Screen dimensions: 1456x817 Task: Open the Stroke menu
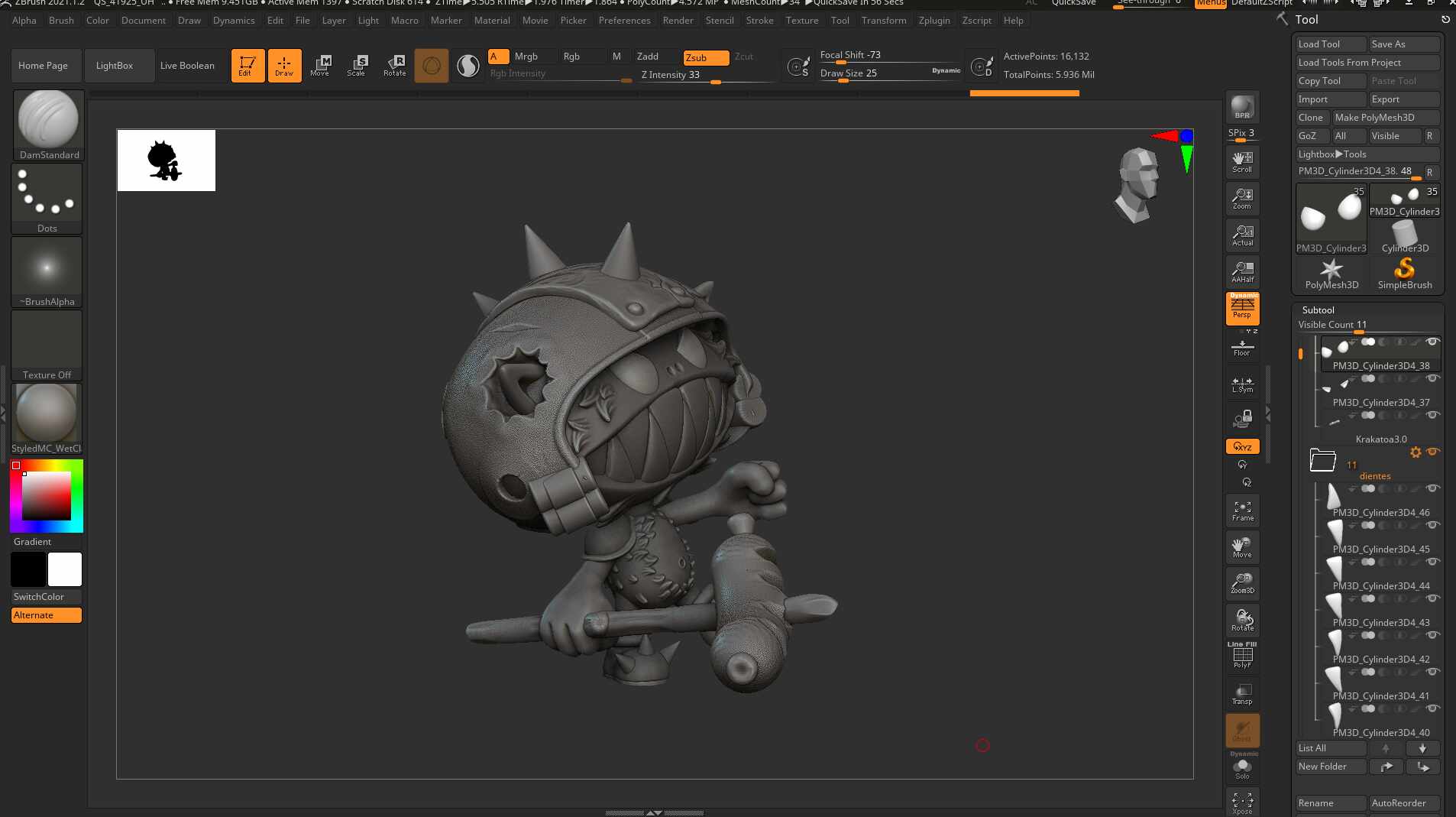point(759,21)
